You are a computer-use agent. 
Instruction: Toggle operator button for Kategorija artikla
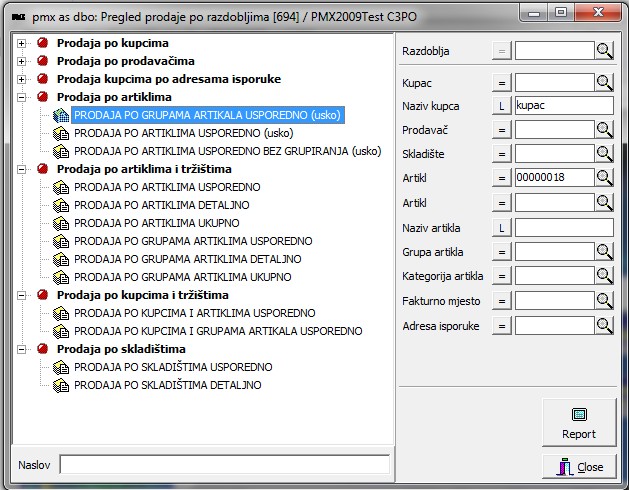(x=501, y=276)
